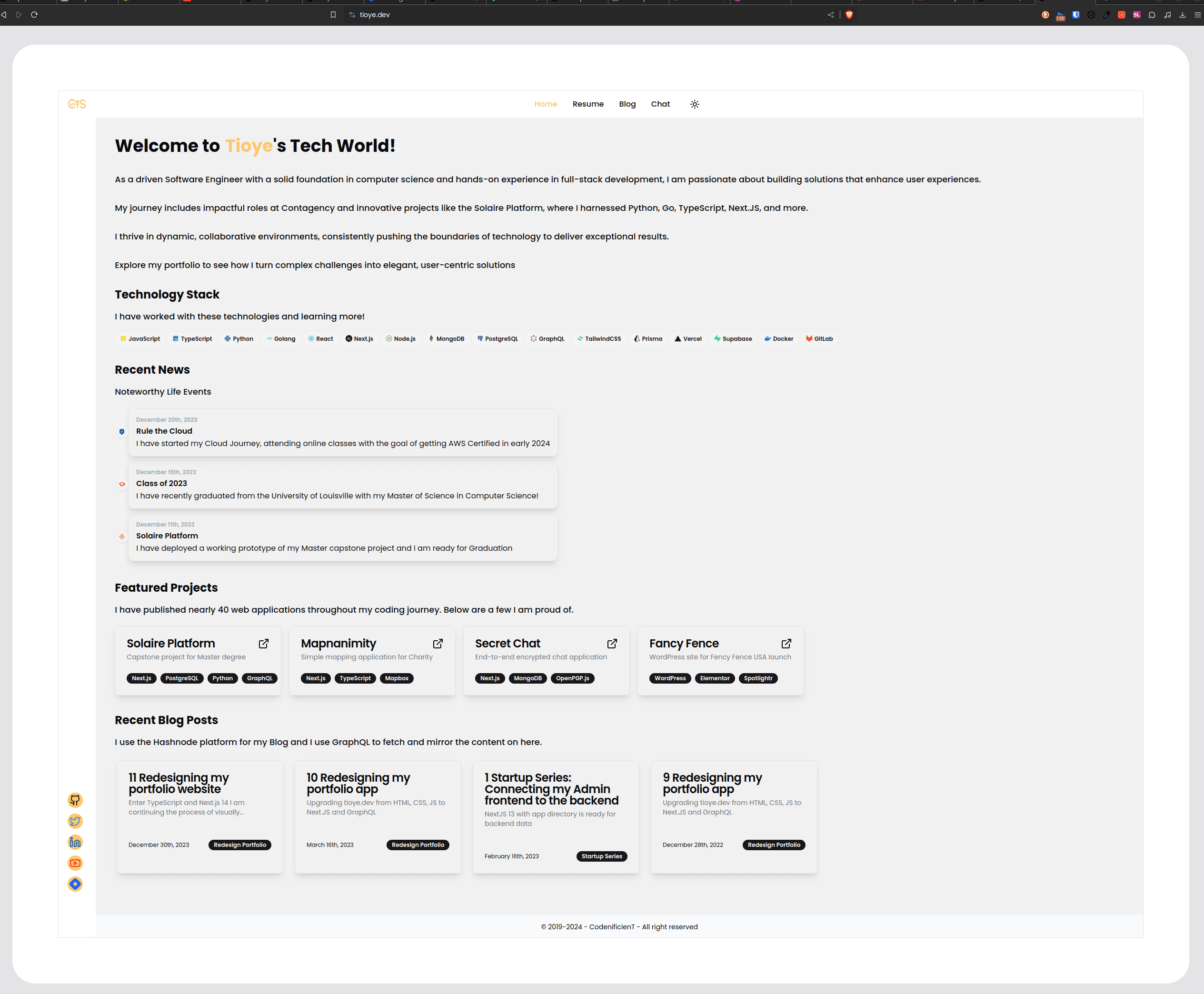Open Secret Chat using its external link icon
This screenshot has width=1204, height=994.
click(612, 644)
